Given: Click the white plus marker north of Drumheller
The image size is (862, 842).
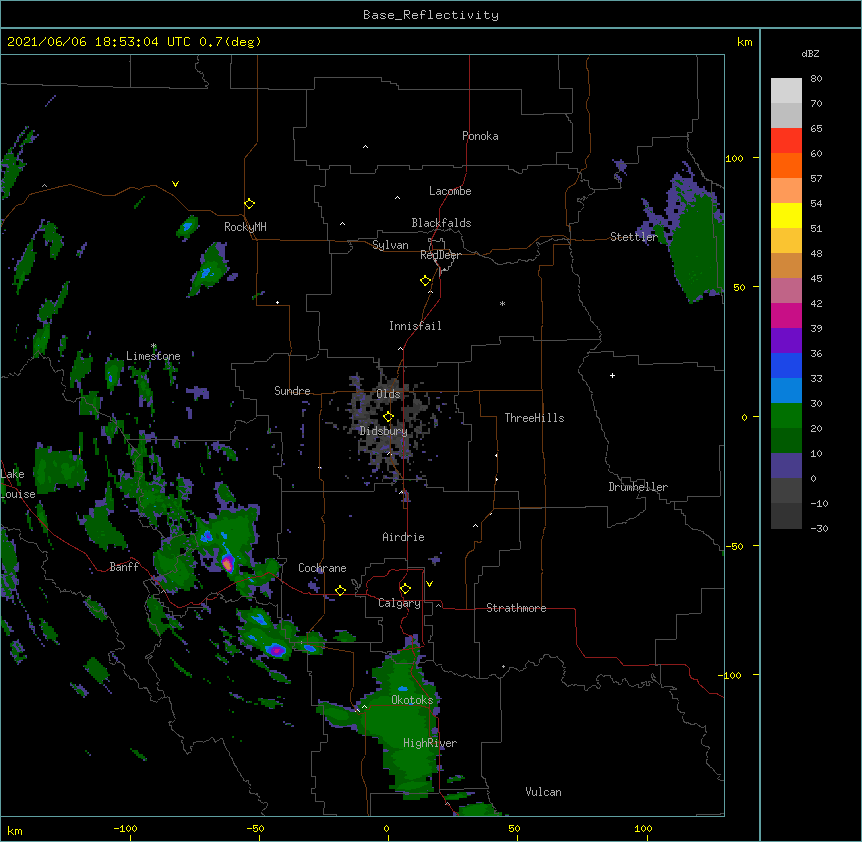Looking at the screenshot, I should pos(612,375).
